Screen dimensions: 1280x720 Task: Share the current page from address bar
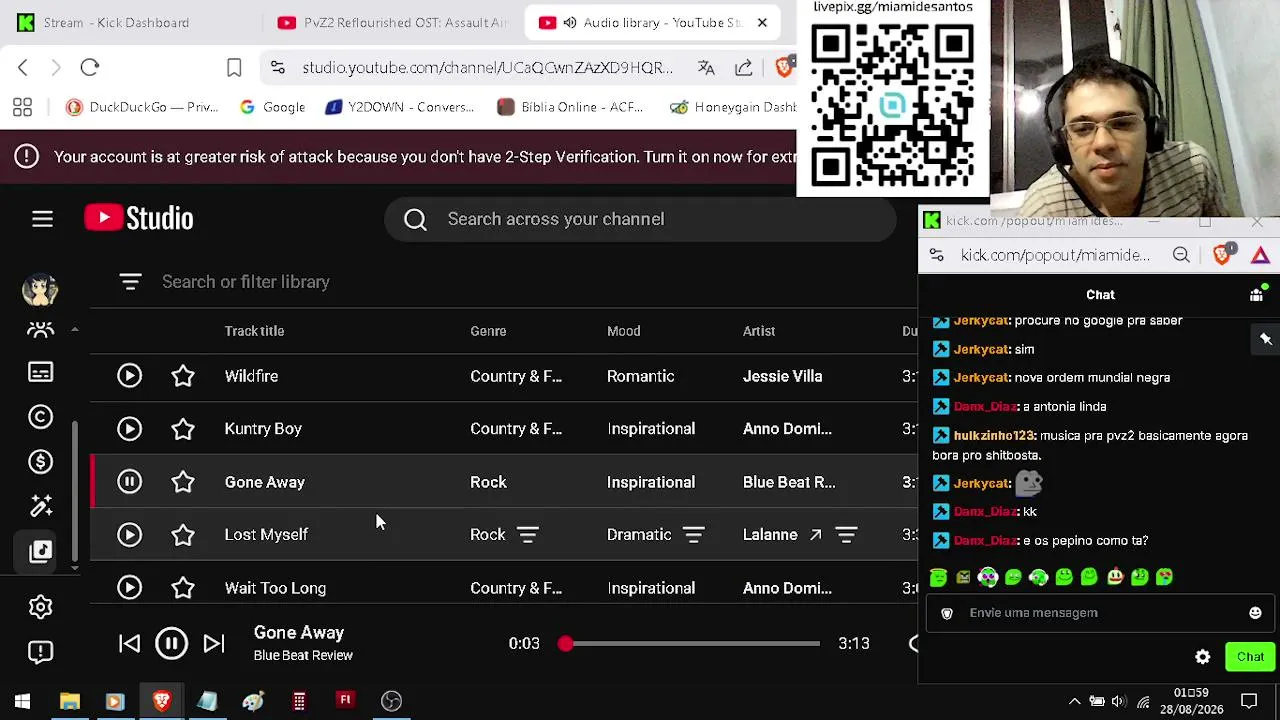point(744,67)
